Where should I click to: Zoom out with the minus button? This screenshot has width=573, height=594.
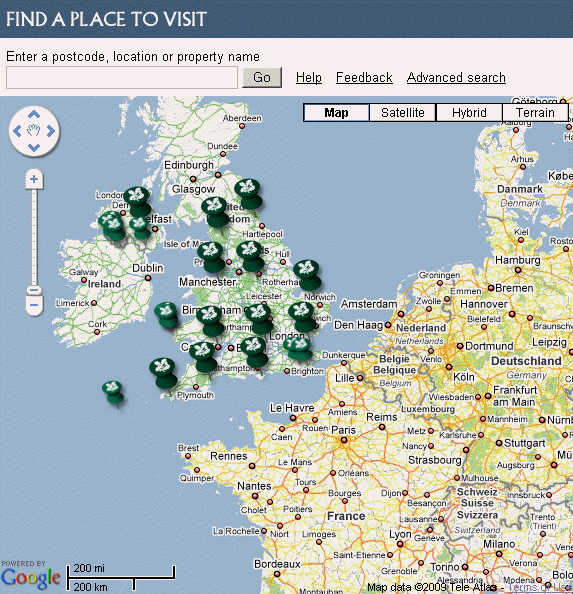[34, 305]
